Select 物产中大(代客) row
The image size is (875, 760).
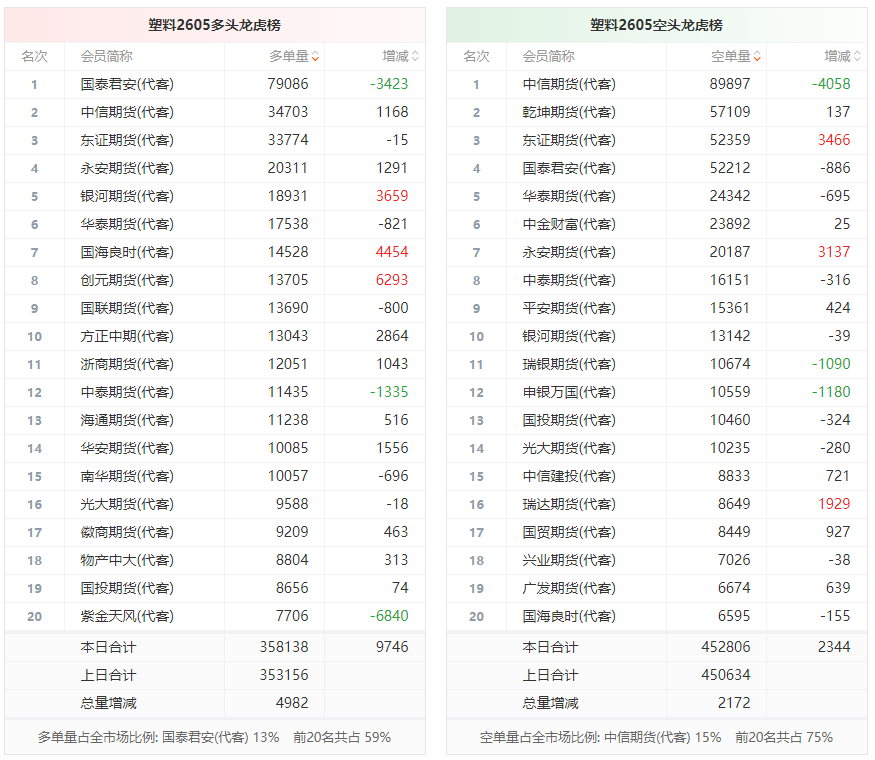(215, 560)
